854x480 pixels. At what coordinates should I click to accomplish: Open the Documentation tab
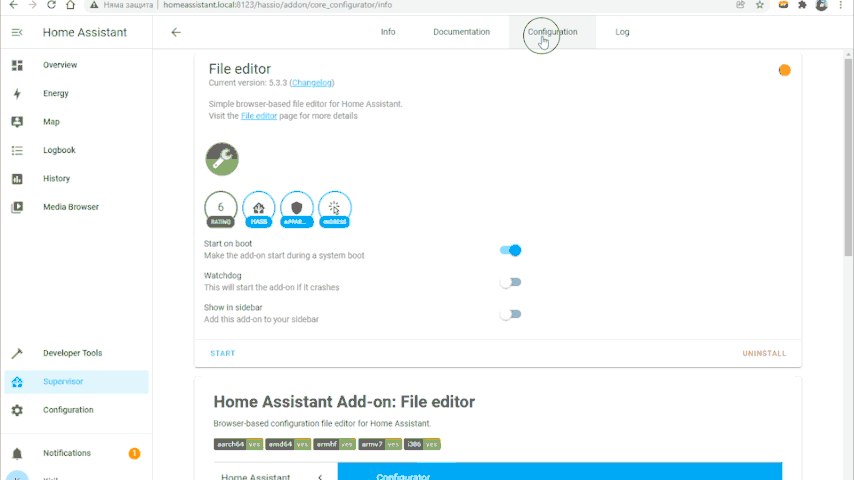[461, 32]
